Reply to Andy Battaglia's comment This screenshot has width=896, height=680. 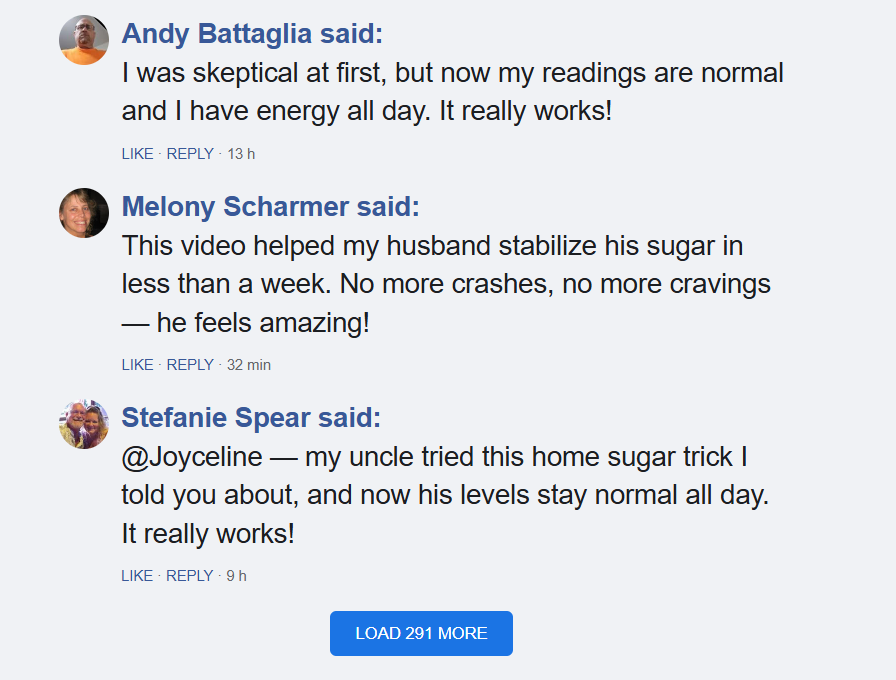click(190, 154)
